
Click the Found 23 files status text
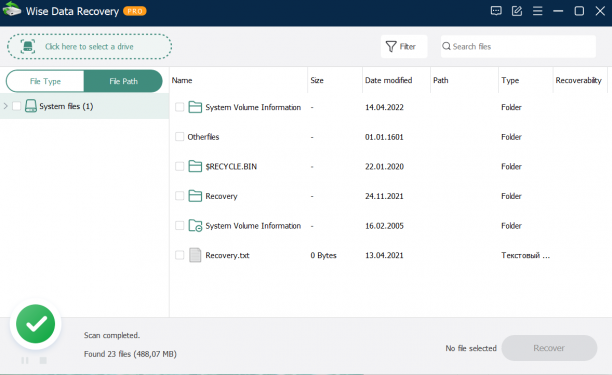130,354
